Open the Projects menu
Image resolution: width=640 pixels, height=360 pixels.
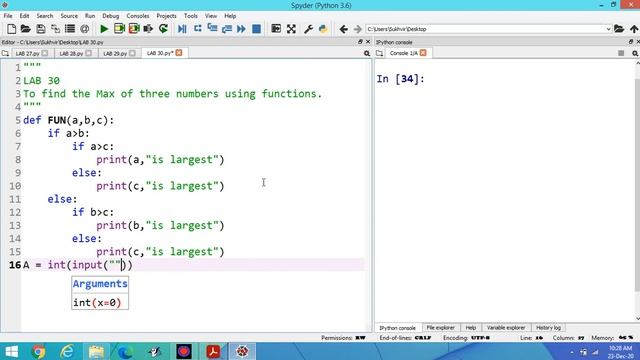167,16
